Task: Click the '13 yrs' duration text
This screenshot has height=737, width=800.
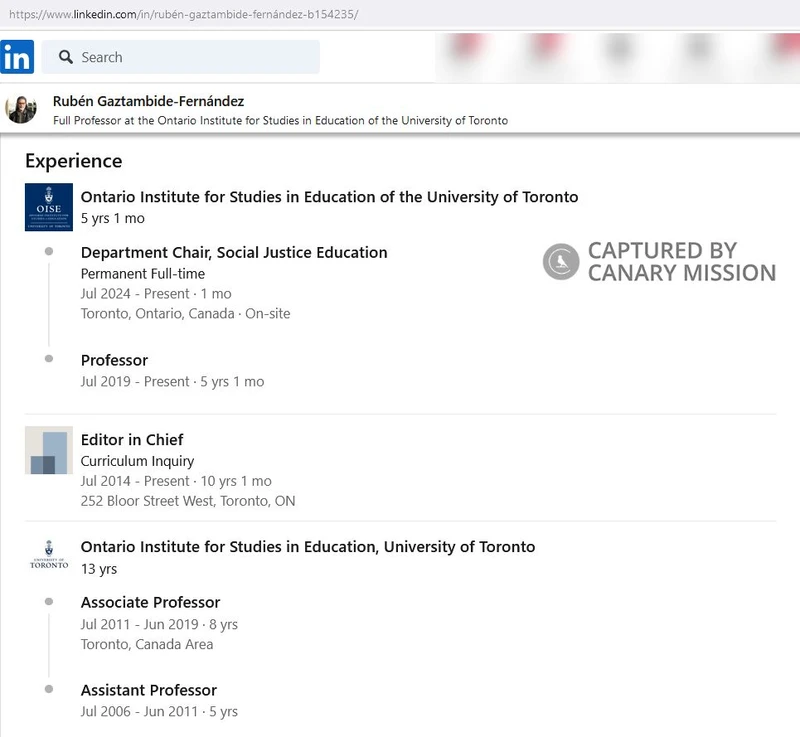Action: 98,569
